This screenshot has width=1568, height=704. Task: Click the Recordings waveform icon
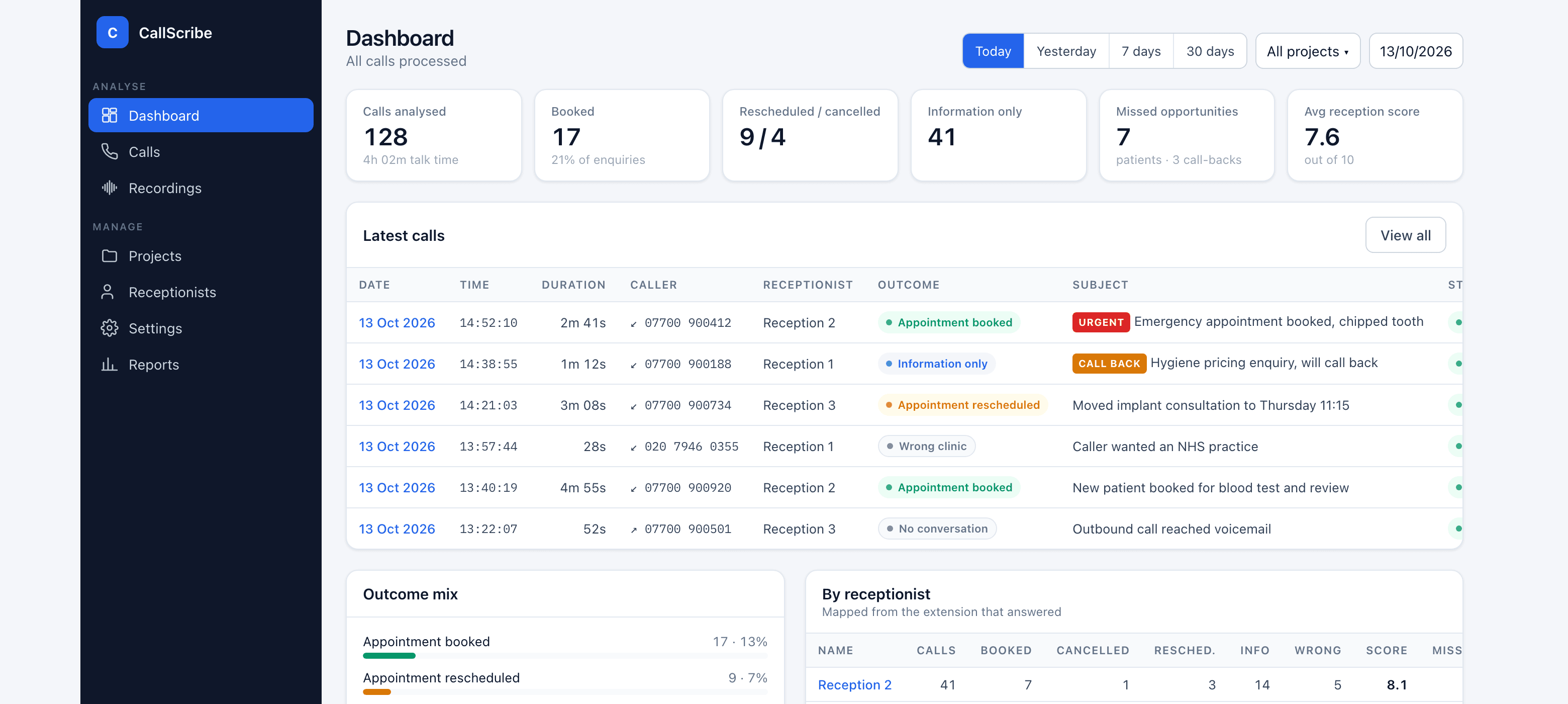click(x=109, y=188)
